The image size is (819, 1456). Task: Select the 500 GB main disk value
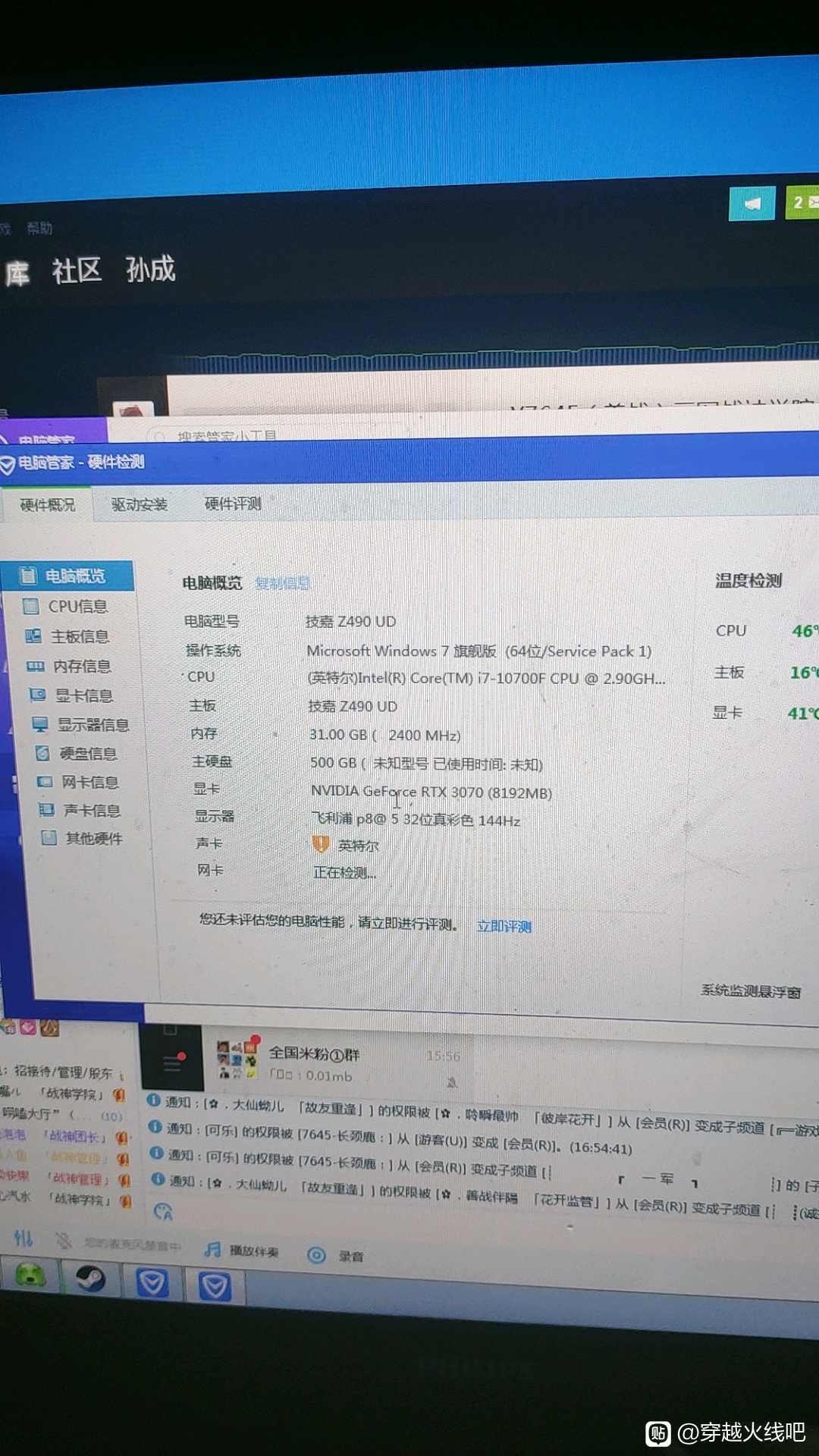tap(426, 764)
